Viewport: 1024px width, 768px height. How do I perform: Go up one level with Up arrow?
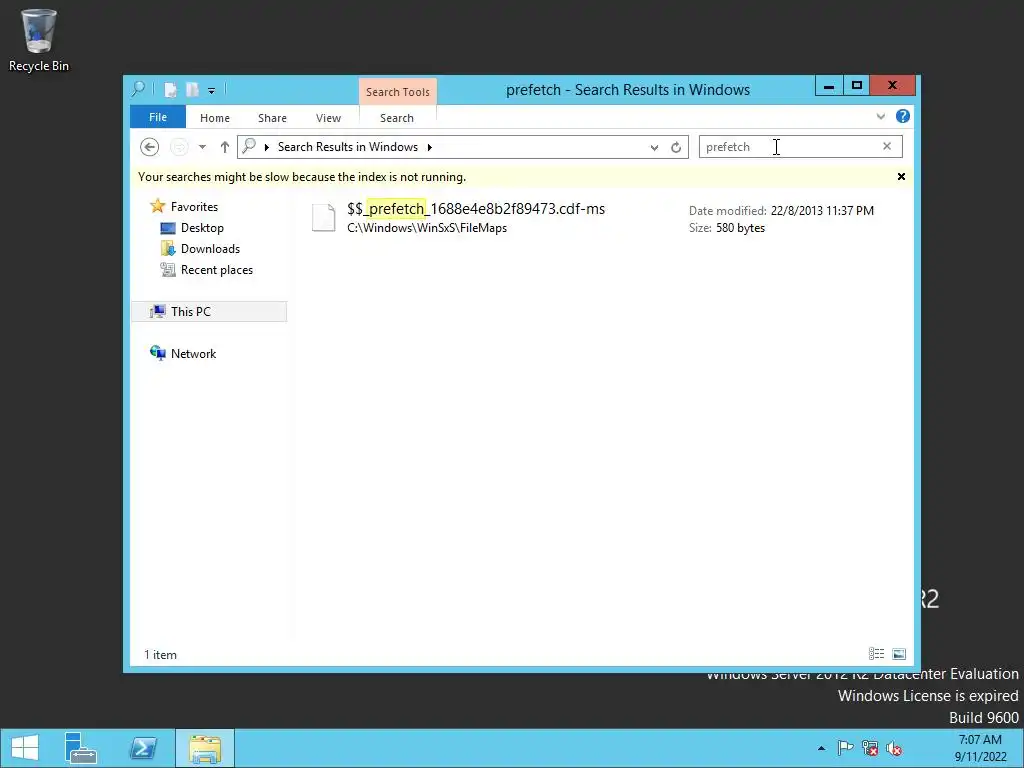click(x=225, y=147)
